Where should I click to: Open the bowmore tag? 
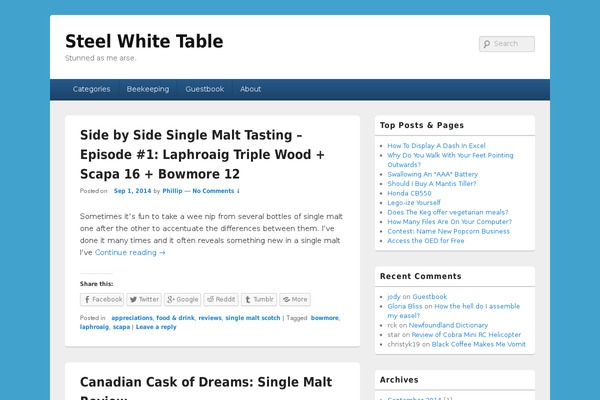324,318
